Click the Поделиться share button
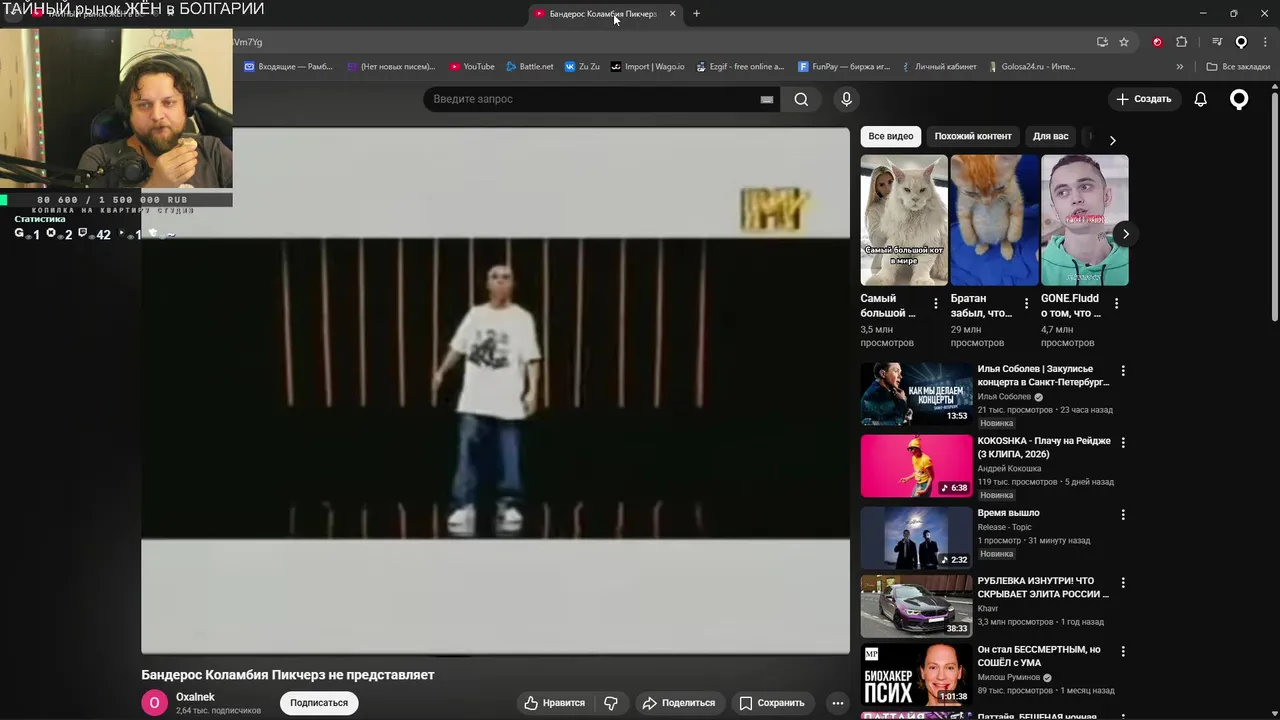This screenshot has width=1280, height=720. [x=679, y=703]
